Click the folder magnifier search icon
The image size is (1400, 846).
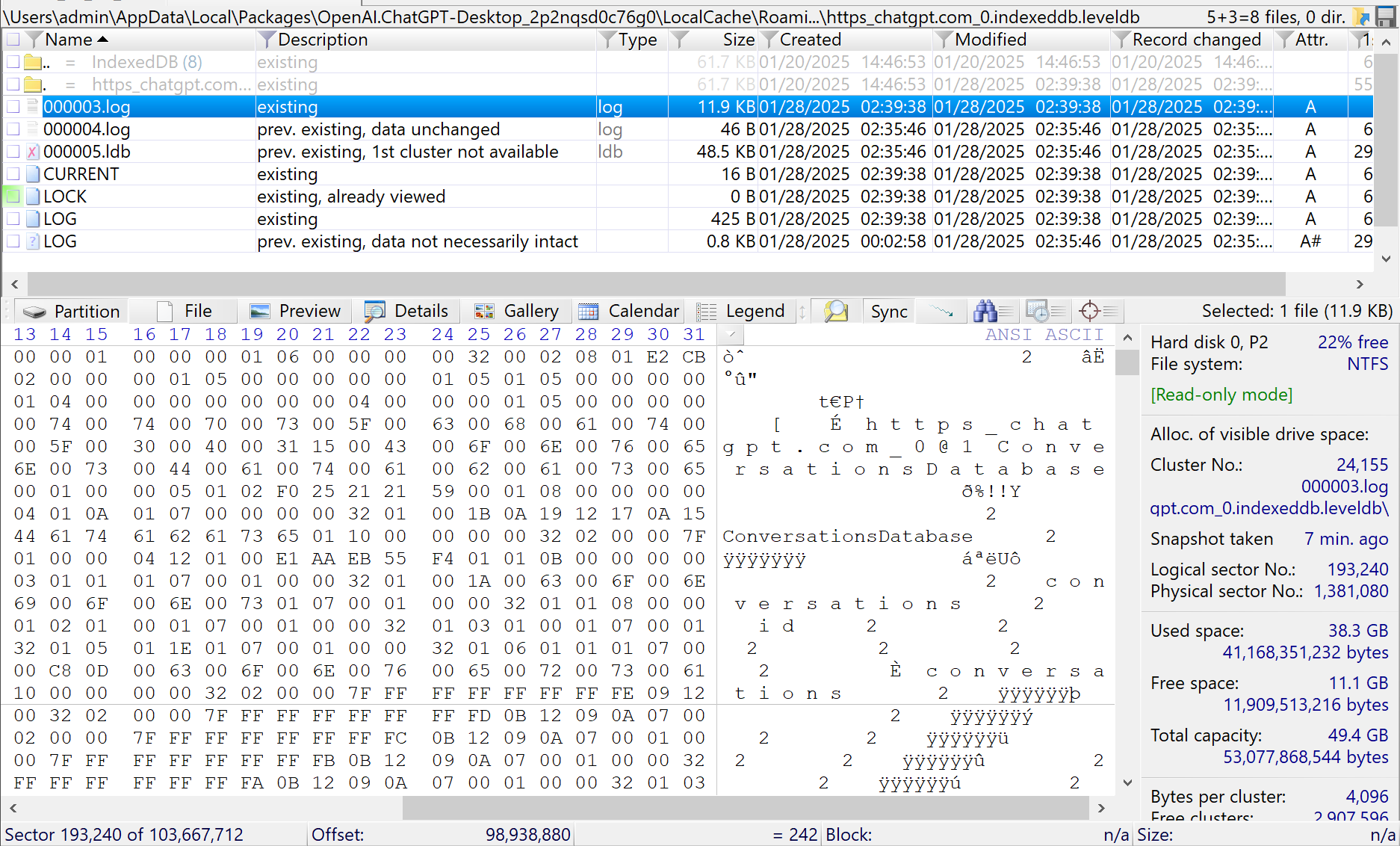[x=834, y=311]
